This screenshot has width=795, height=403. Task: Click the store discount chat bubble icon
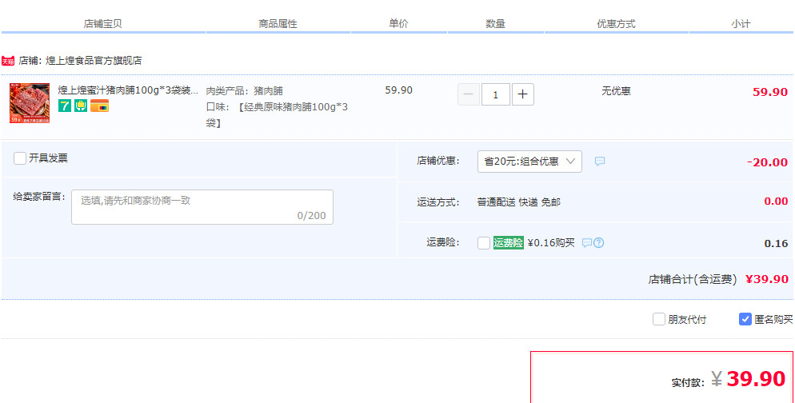(600, 161)
